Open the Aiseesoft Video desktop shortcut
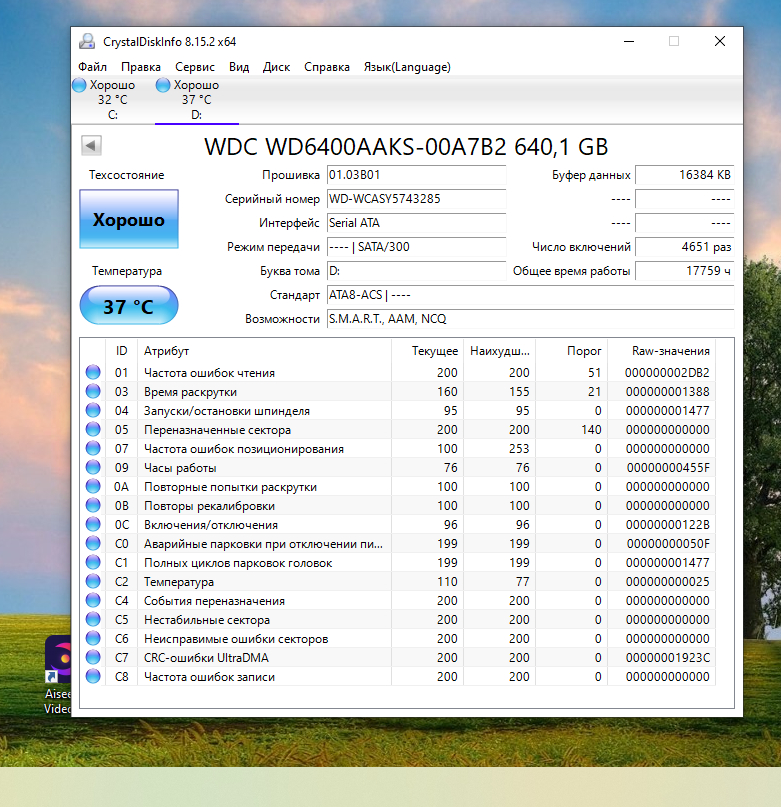 58,674
